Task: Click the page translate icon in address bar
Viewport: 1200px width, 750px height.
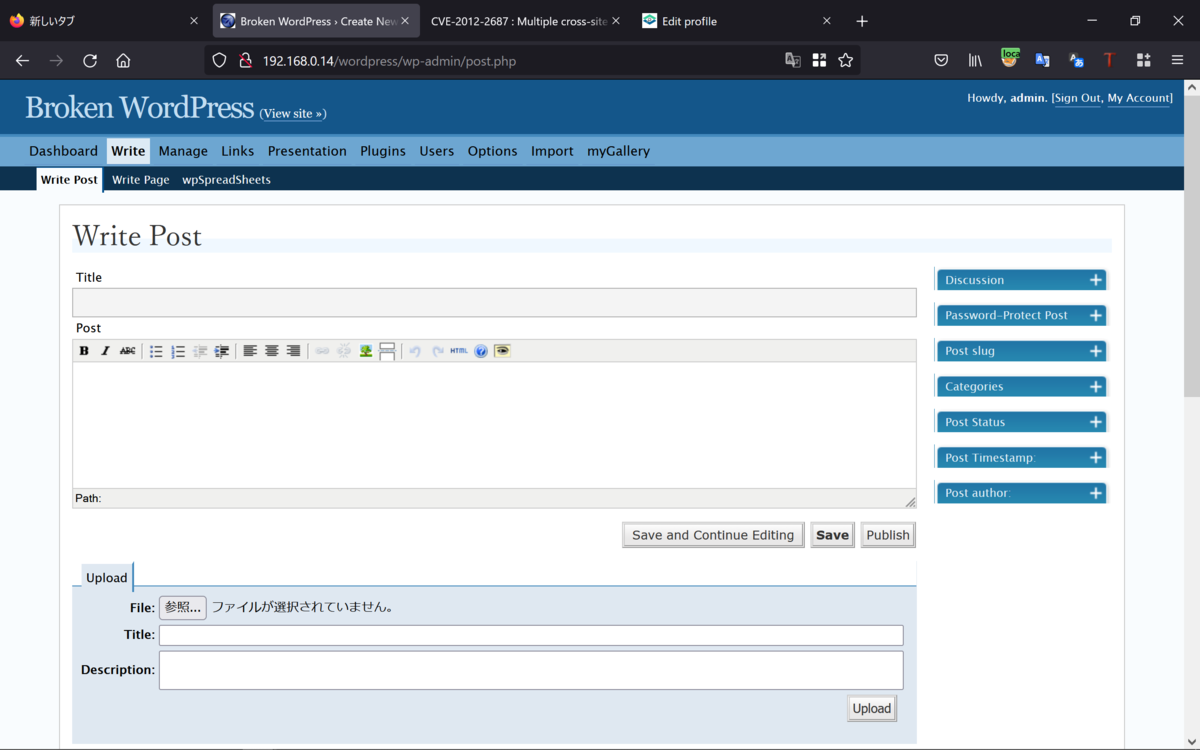Action: (x=793, y=61)
